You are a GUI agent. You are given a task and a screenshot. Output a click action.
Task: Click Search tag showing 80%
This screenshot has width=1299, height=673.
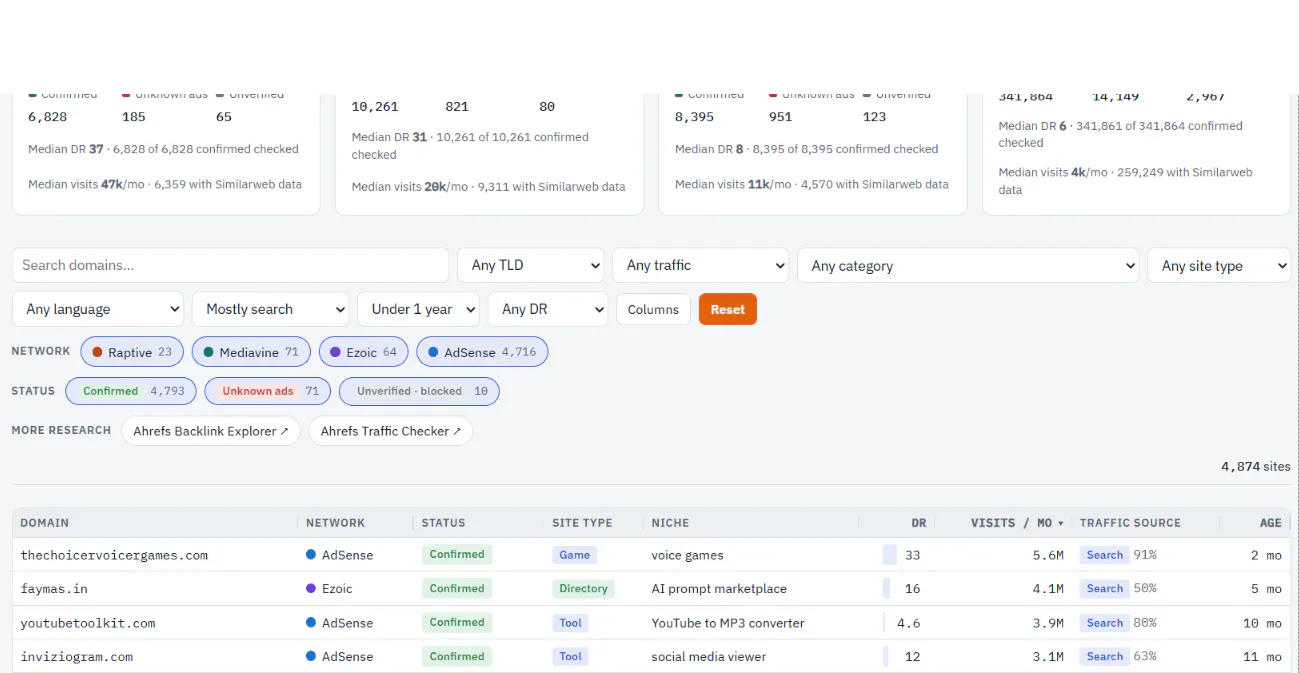pyautogui.click(x=1105, y=623)
